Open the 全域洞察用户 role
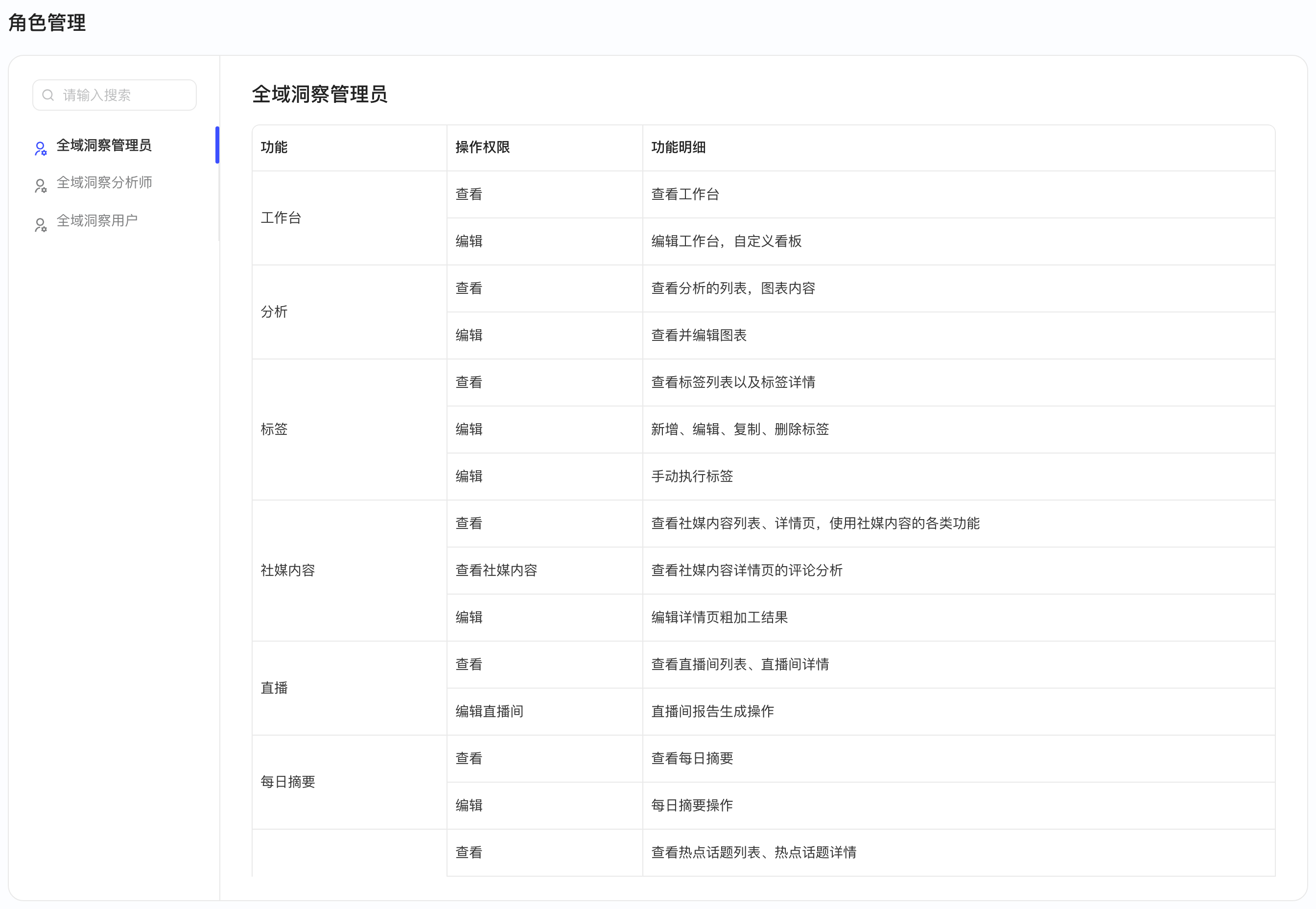 [97, 221]
